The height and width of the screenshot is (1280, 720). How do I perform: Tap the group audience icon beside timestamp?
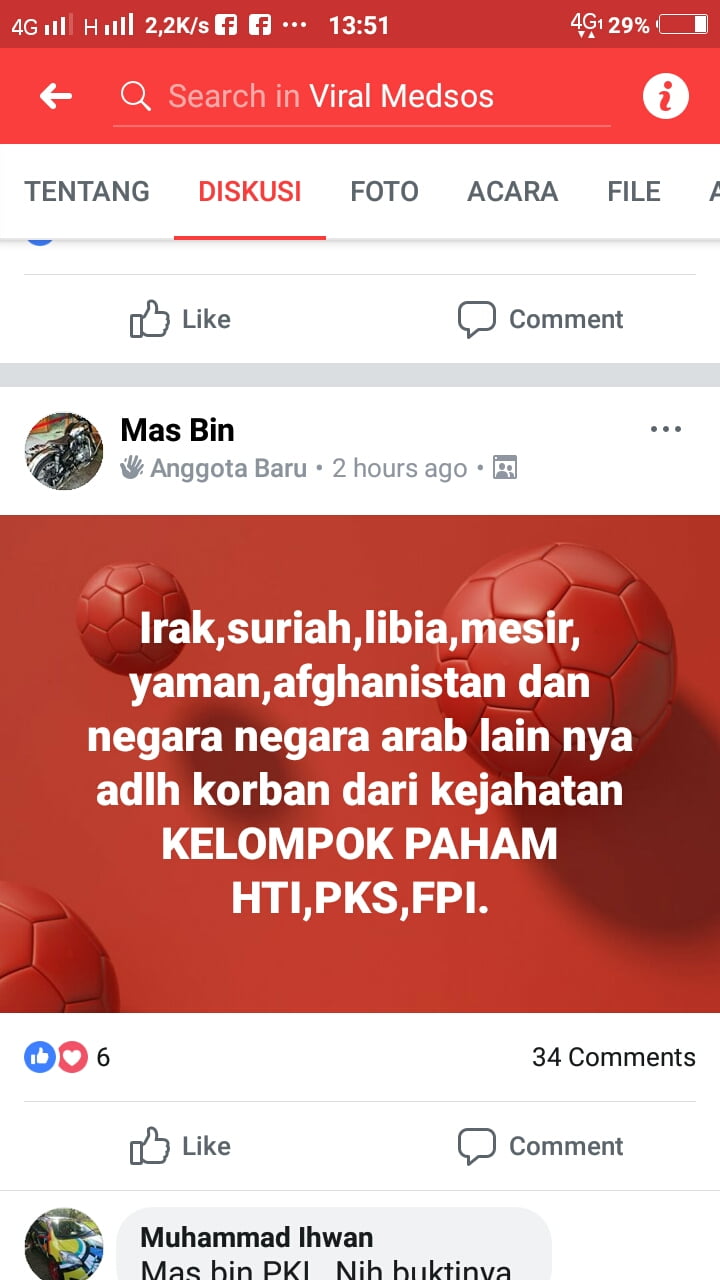tap(505, 468)
